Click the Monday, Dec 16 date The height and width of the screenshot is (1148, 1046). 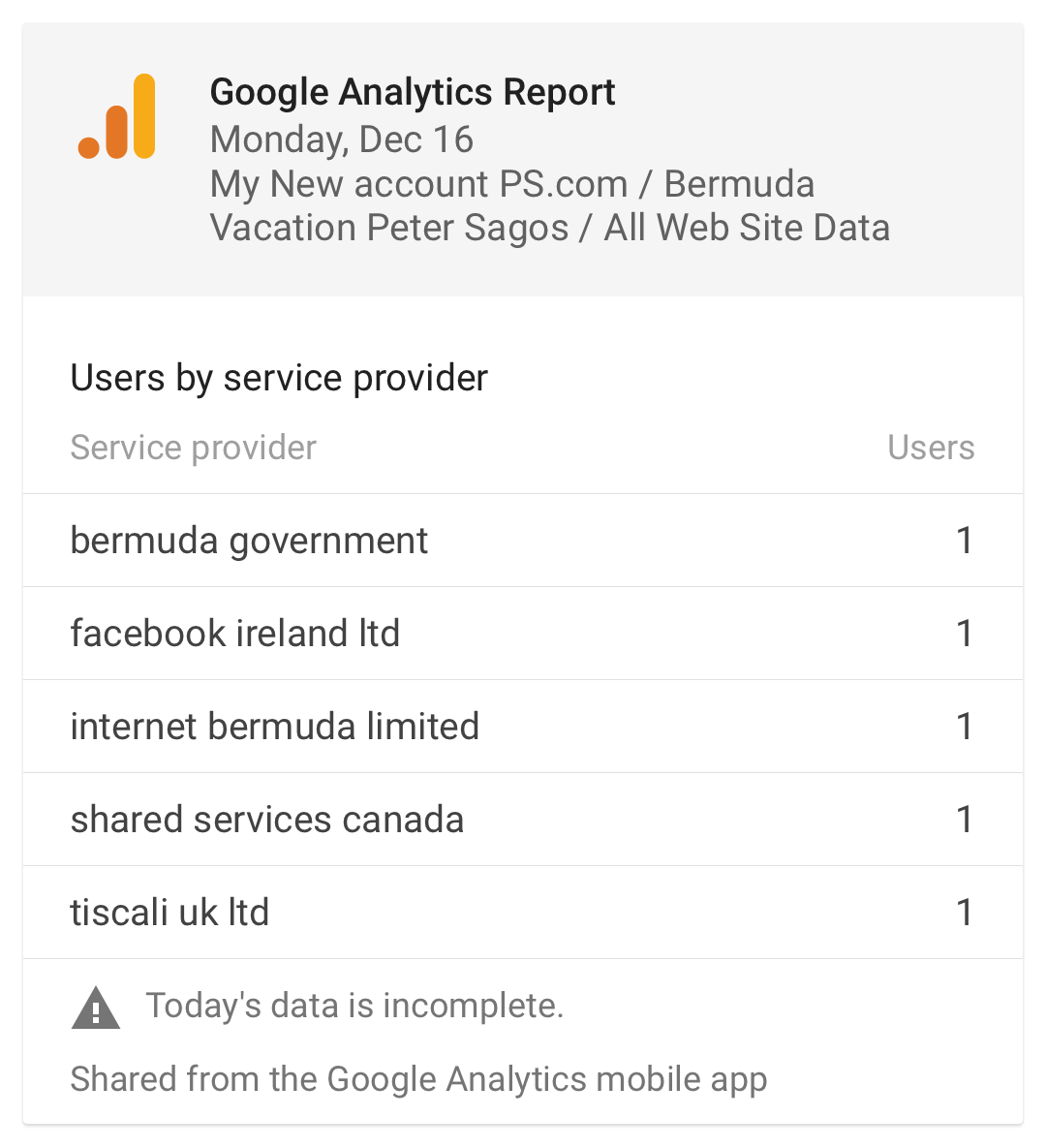342,140
